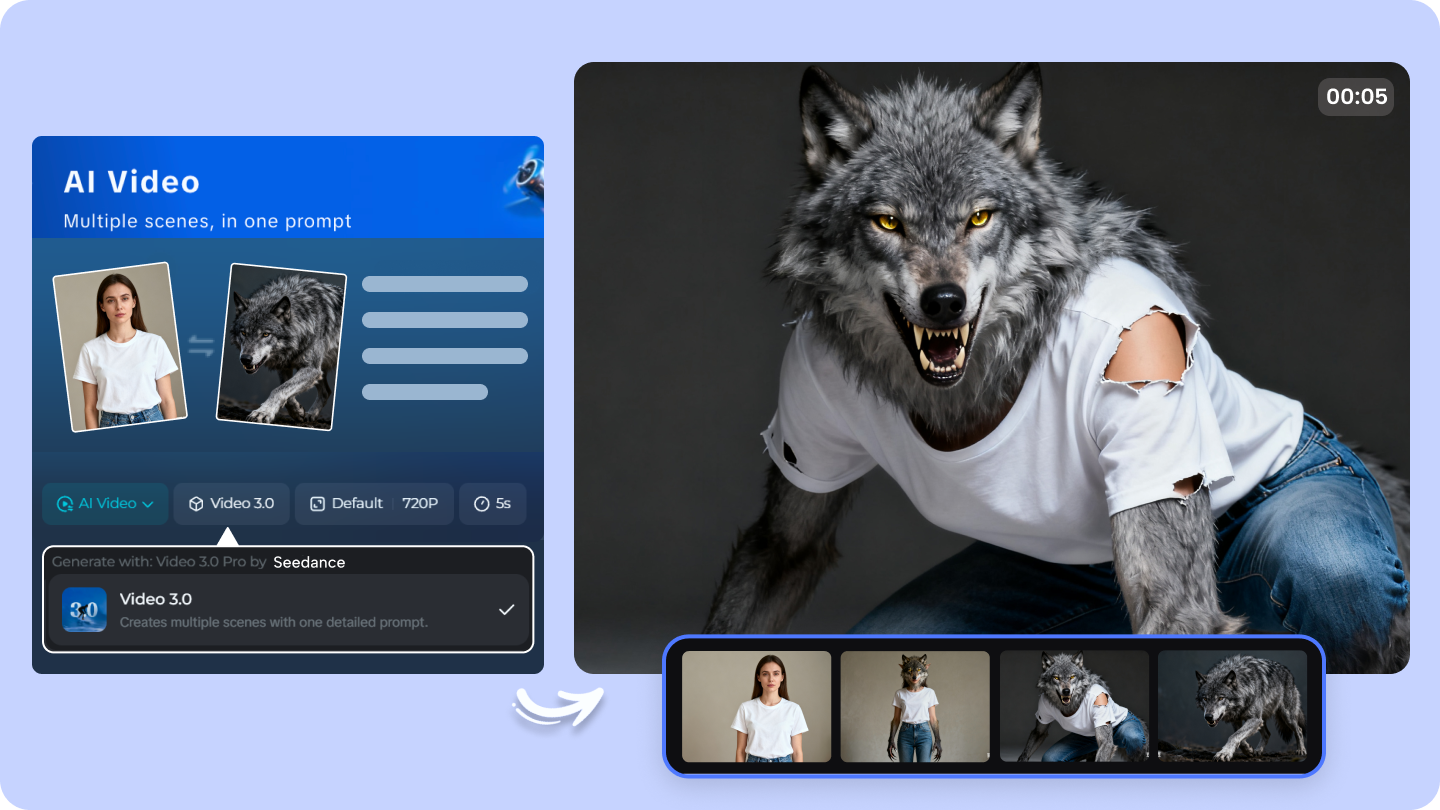1440x810 pixels.
Task: Select the Video 3.0 option in model list
Action: tap(288, 610)
